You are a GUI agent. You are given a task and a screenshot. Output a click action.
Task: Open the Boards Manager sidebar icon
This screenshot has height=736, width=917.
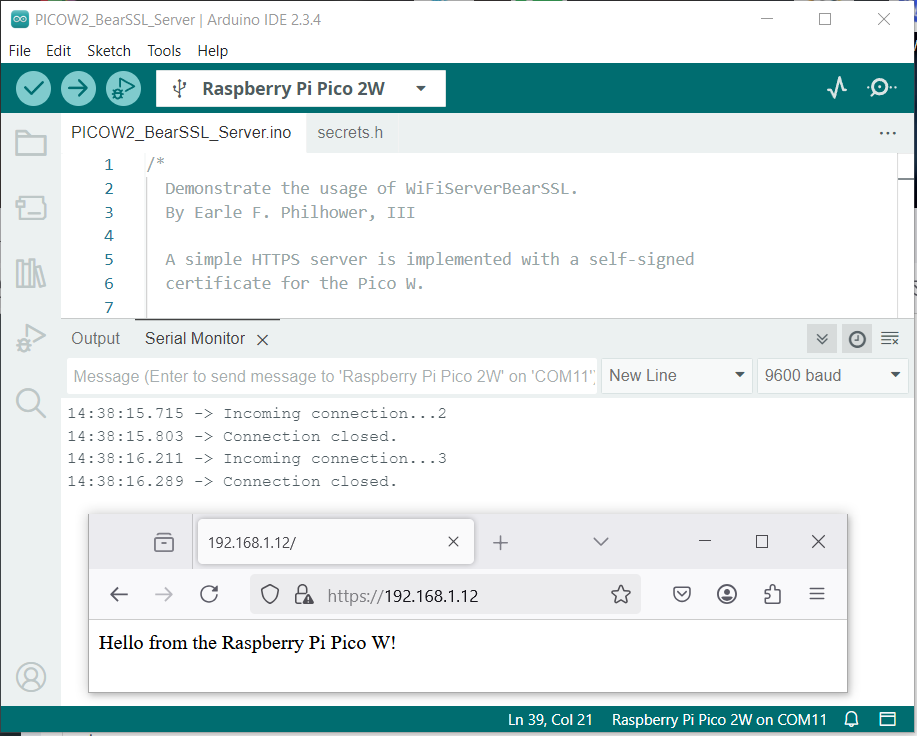(x=31, y=208)
